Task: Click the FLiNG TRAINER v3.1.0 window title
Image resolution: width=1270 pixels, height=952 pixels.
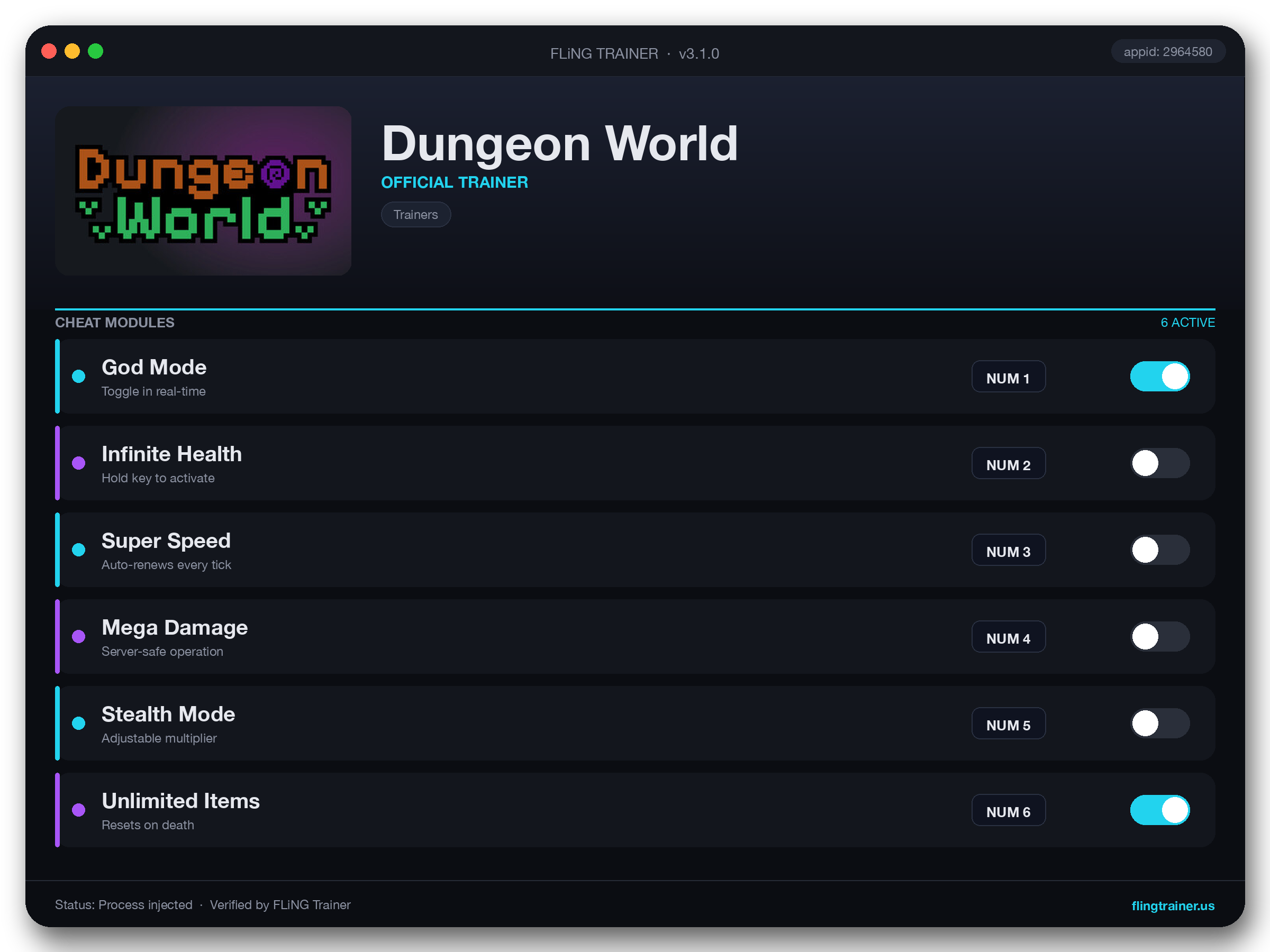Action: pos(634,53)
